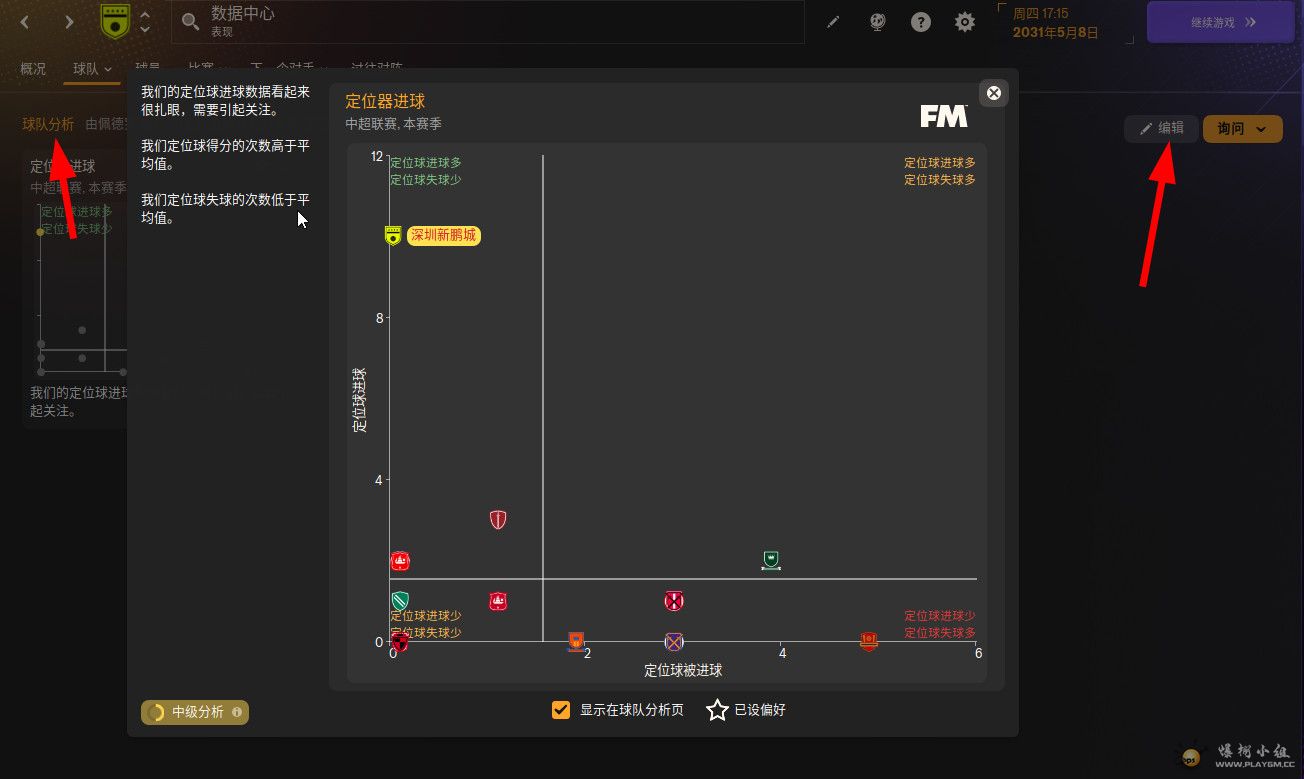
Task: Uncheck the 显示在球队分析页 checkbox
Action: click(561, 710)
